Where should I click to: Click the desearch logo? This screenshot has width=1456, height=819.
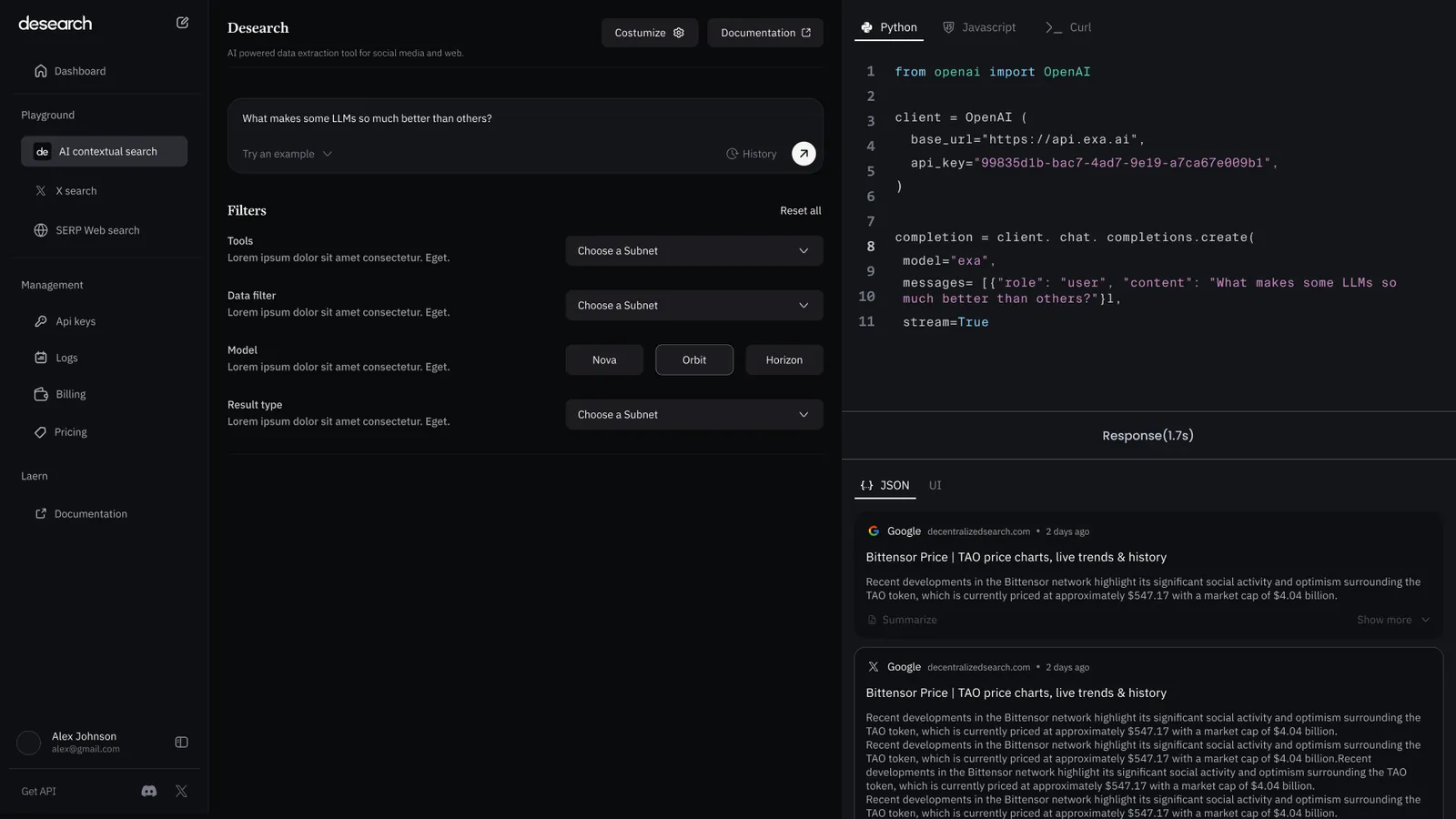click(x=56, y=24)
